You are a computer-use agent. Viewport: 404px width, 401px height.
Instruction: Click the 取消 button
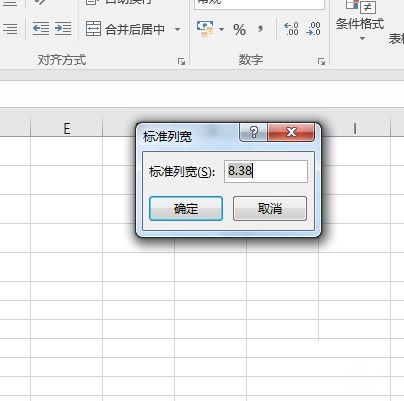coord(270,209)
